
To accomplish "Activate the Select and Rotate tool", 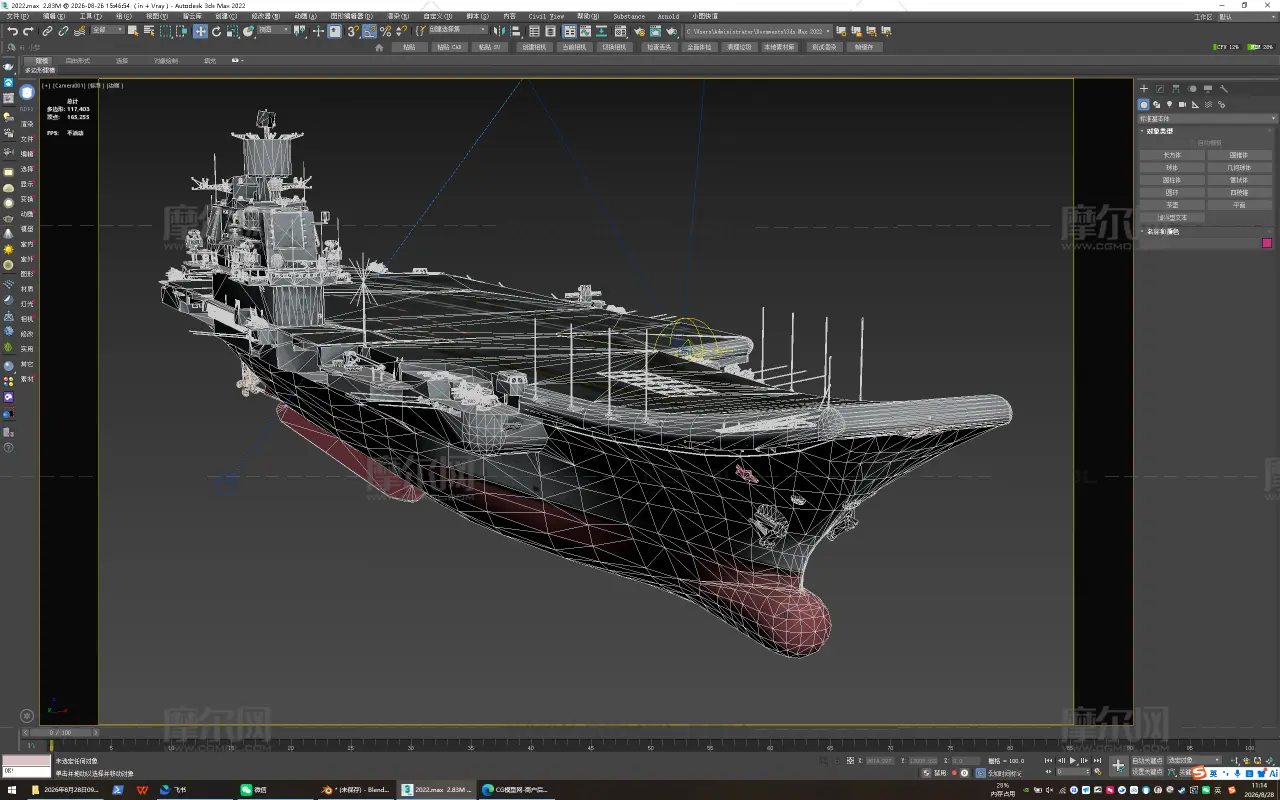I will 216,31.
